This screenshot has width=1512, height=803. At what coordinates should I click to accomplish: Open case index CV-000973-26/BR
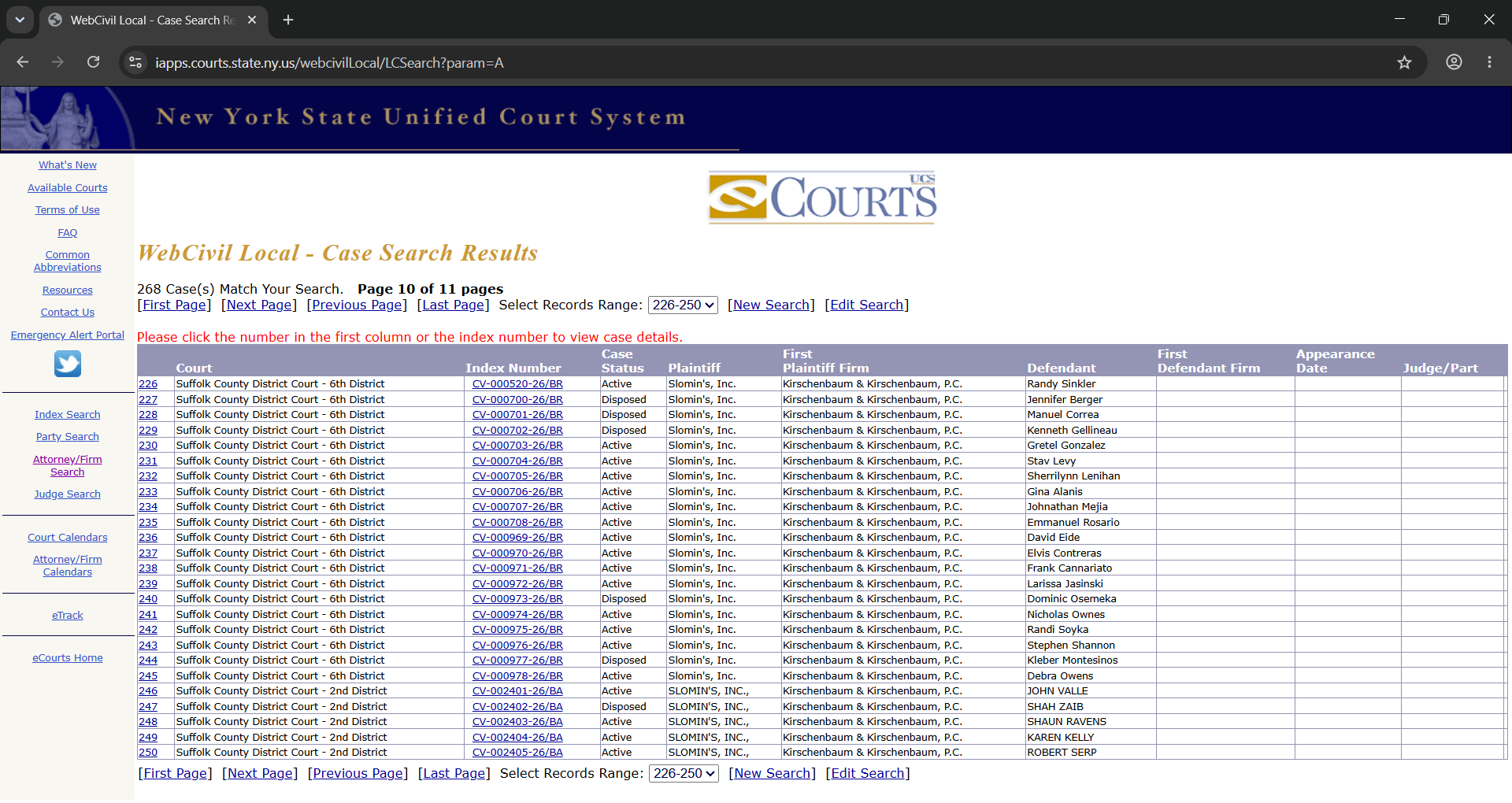pos(517,599)
